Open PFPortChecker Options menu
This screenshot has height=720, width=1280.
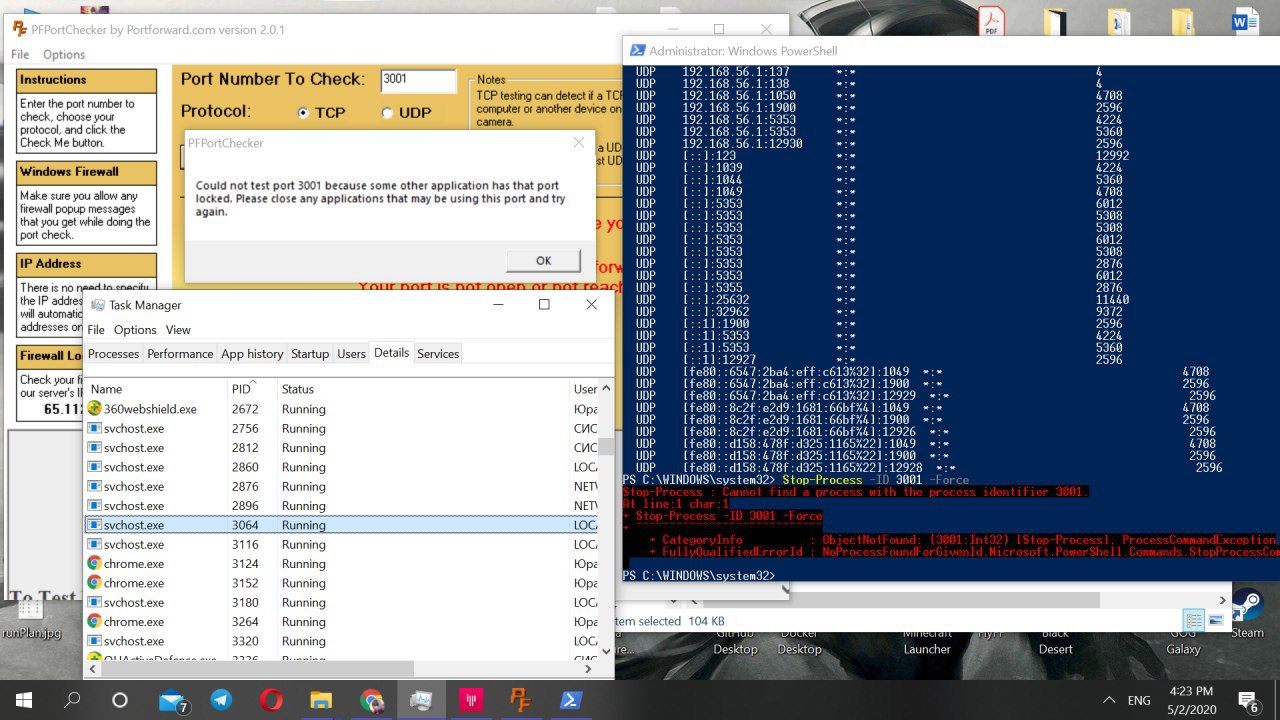(64, 54)
